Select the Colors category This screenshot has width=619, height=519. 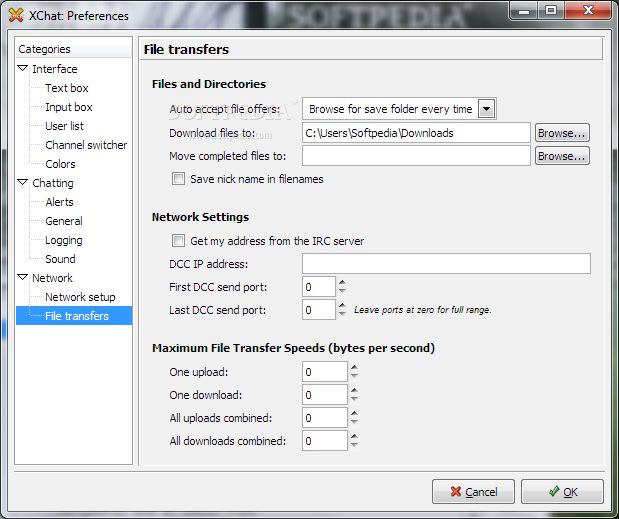pyautogui.click(x=60, y=164)
